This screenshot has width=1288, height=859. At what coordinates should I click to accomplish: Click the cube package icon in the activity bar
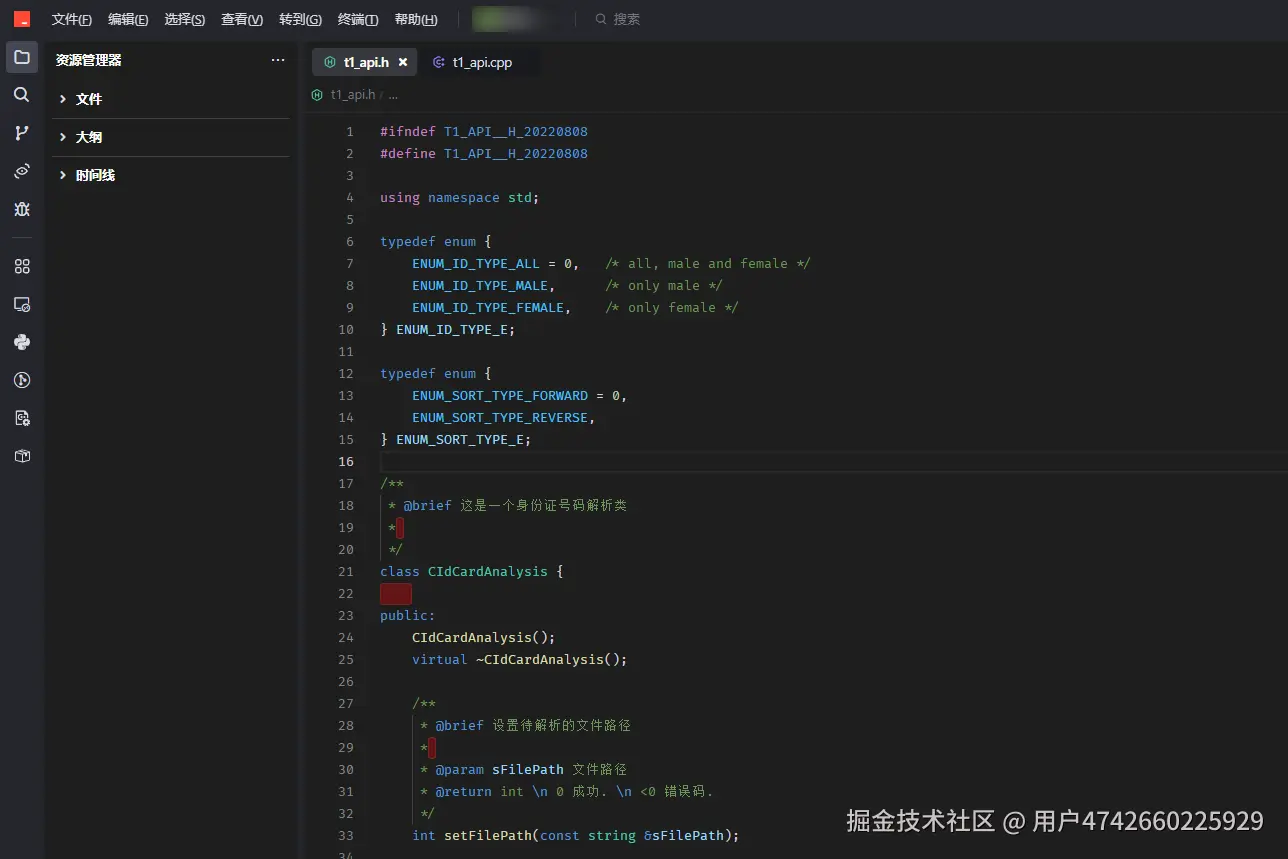pyautogui.click(x=21, y=455)
